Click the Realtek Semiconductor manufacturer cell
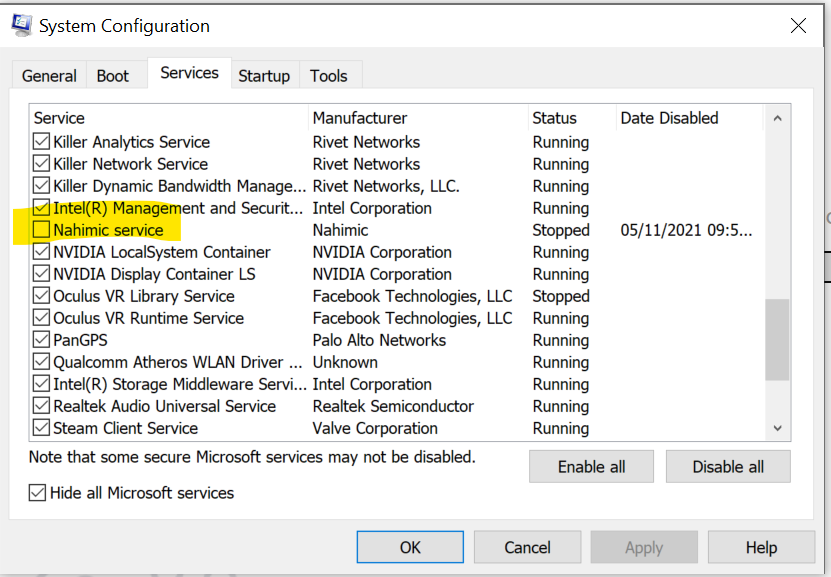The width and height of the screenshot is (831, 577). [x=393, y=406]
